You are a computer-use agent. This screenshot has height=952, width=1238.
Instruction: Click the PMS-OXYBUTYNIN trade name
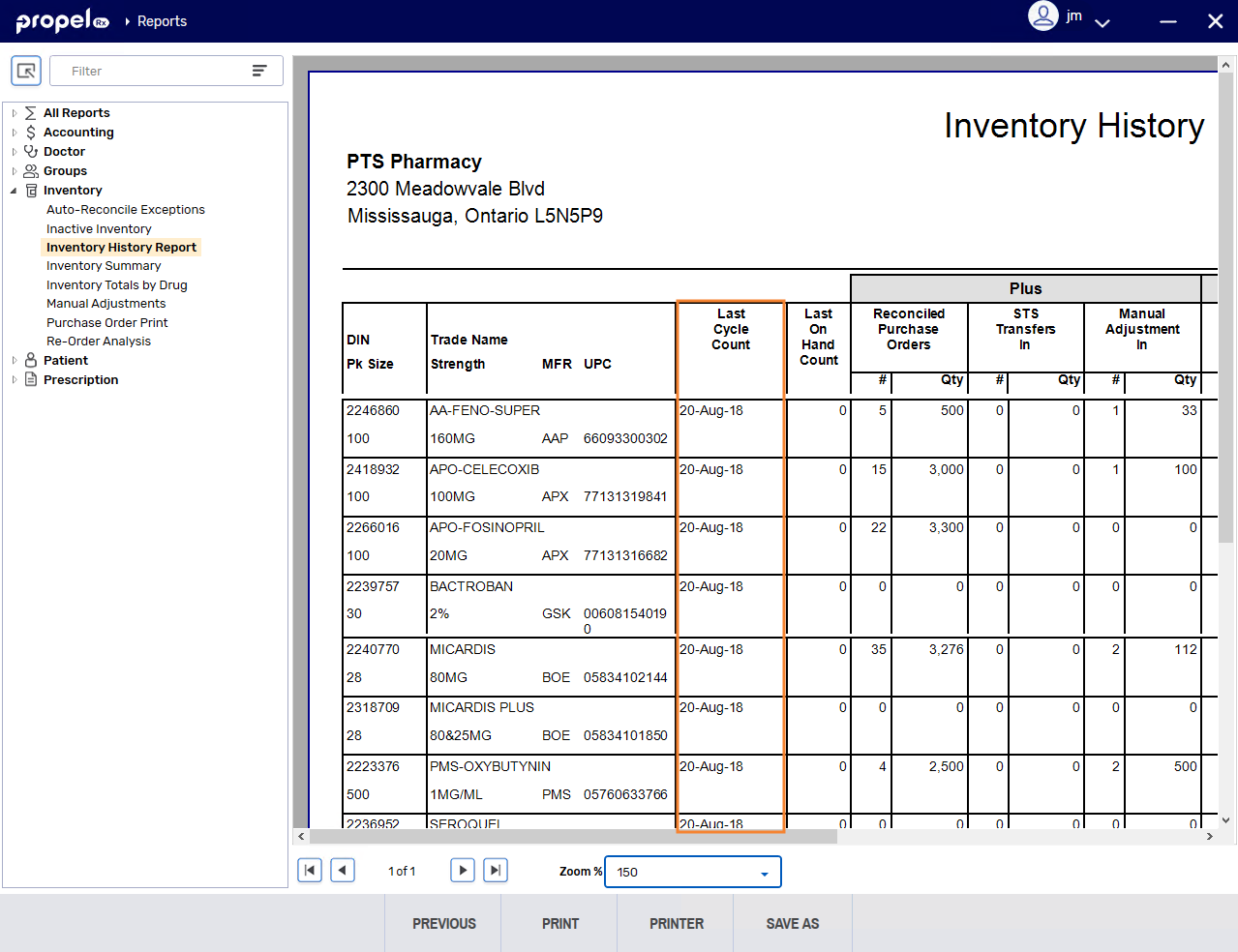[490, 766]
